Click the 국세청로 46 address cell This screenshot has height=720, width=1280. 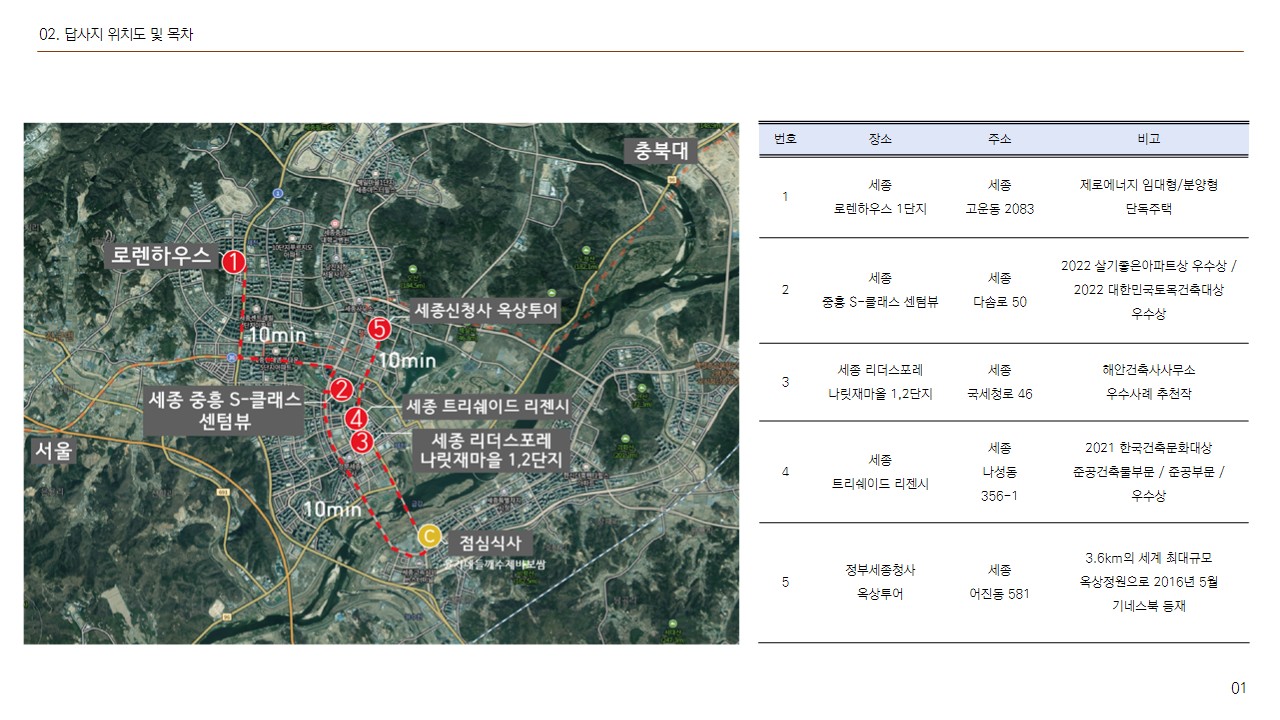999,382
